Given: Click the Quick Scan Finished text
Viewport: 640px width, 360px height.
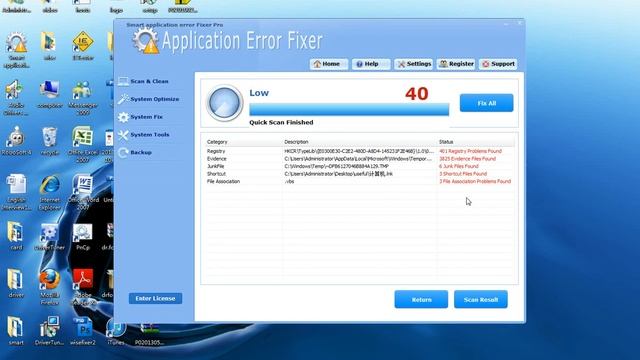Looking at the screenshot, I should point(281,122).
